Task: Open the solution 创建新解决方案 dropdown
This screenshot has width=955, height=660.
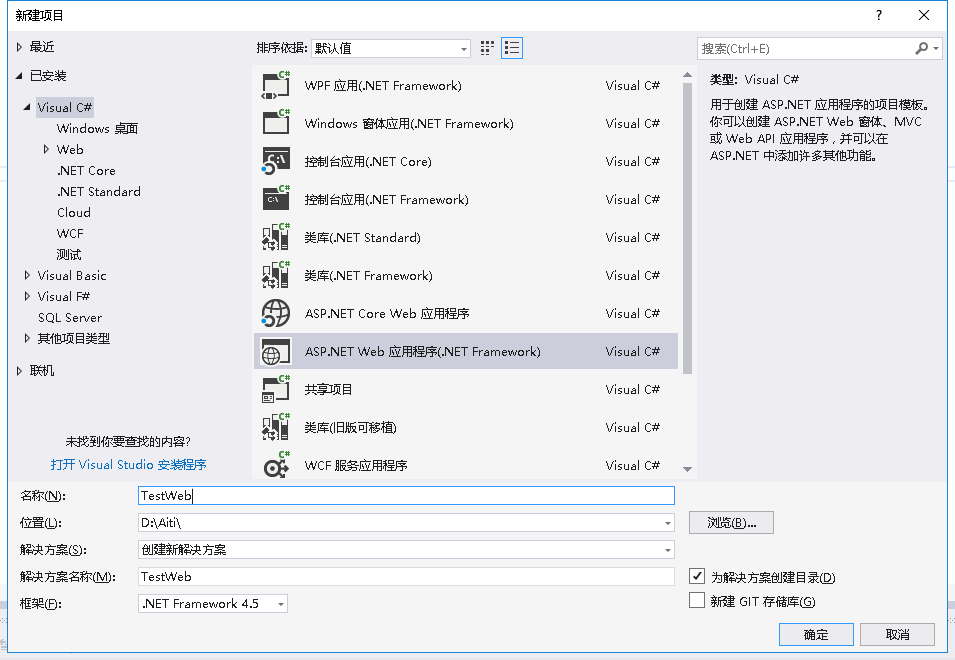Action: 668,550
